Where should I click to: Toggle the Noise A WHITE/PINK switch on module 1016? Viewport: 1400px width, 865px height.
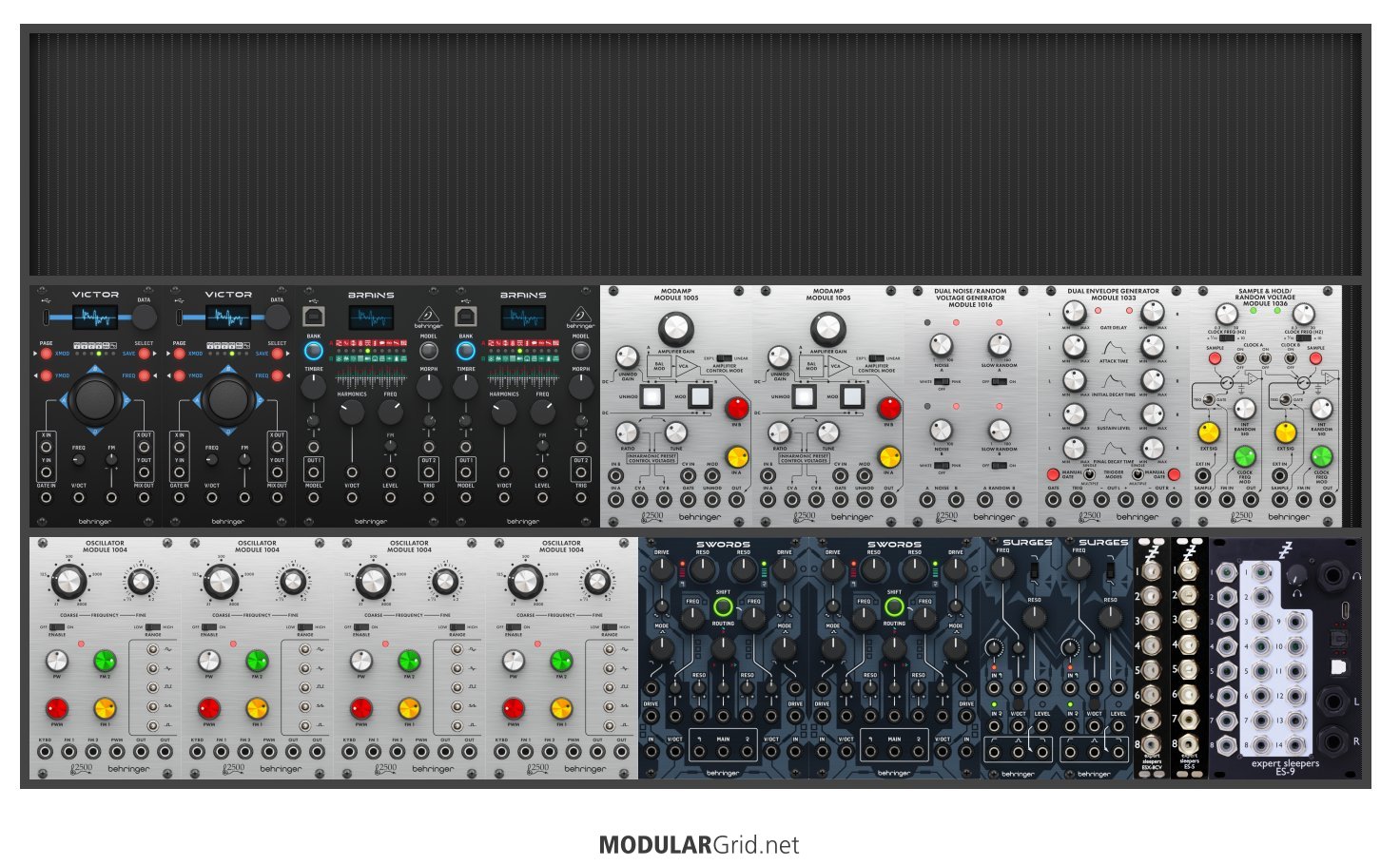tap(941, 381)
